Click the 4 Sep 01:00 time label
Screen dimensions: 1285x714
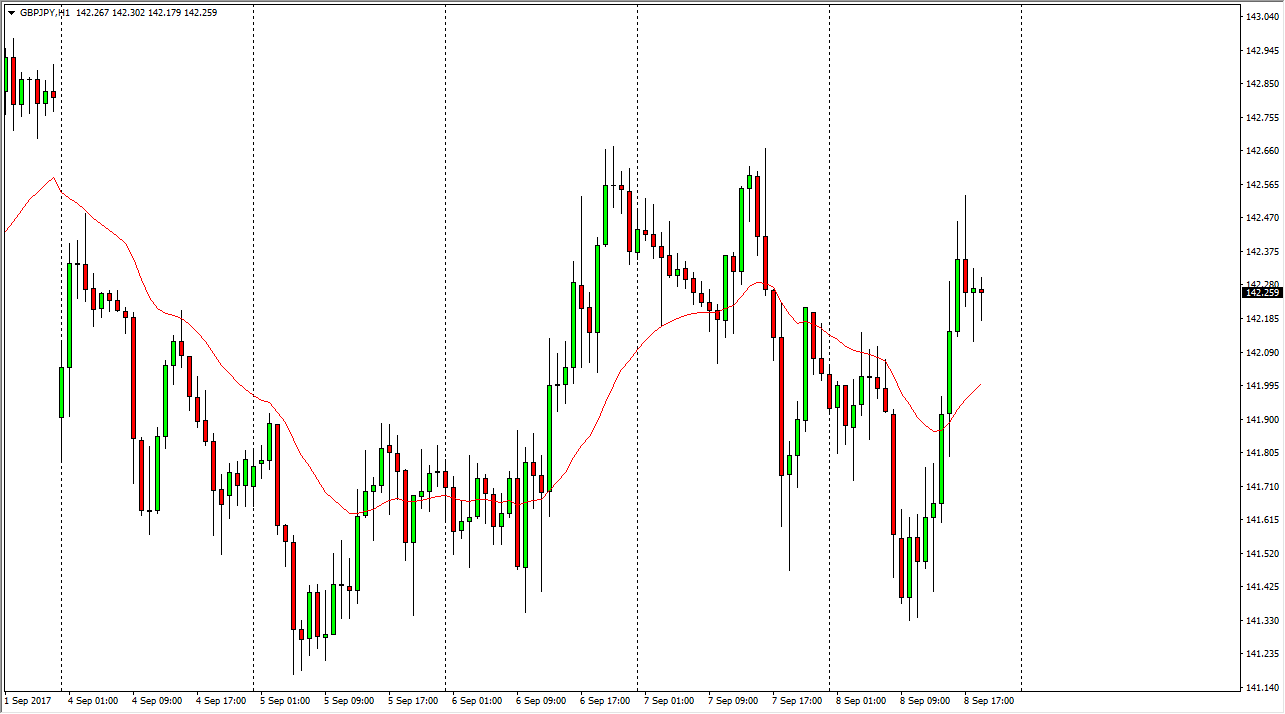[93, 701]
